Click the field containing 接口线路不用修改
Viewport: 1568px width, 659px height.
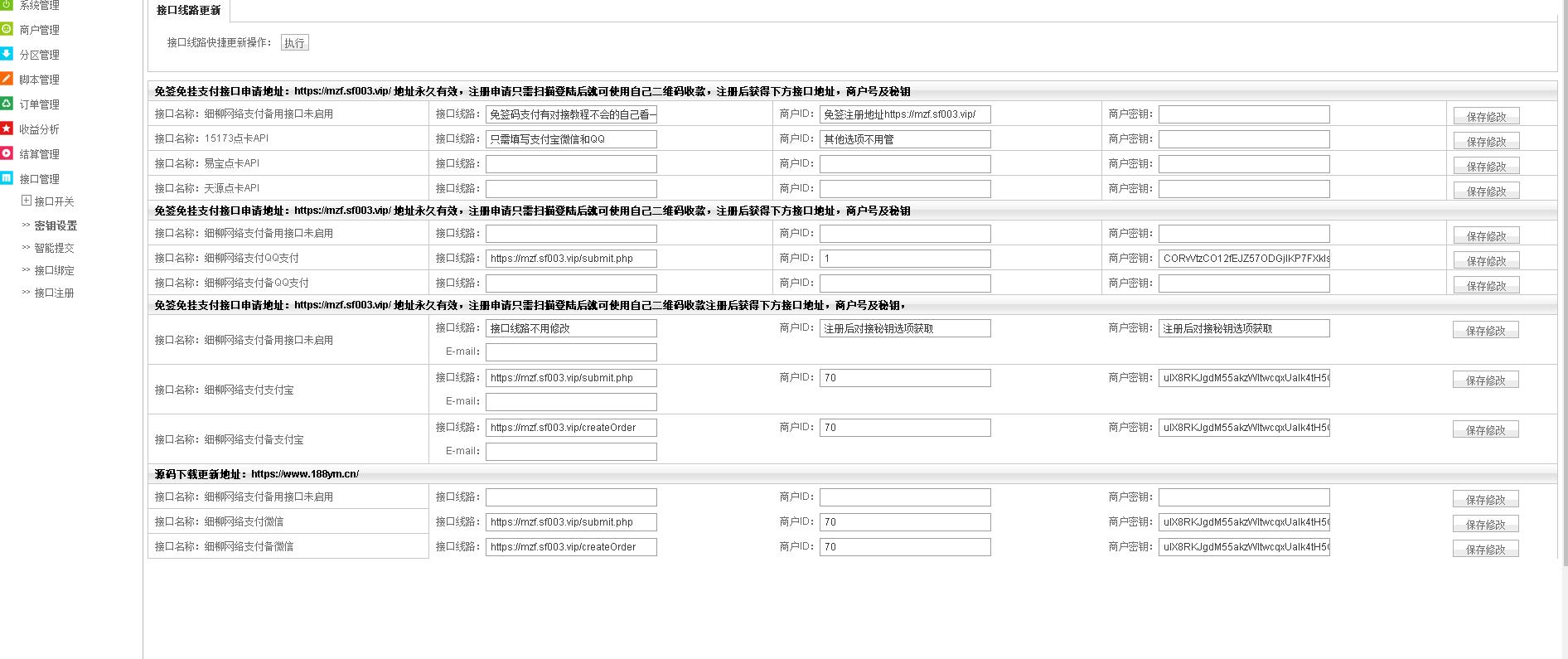[x=571, y=328]
